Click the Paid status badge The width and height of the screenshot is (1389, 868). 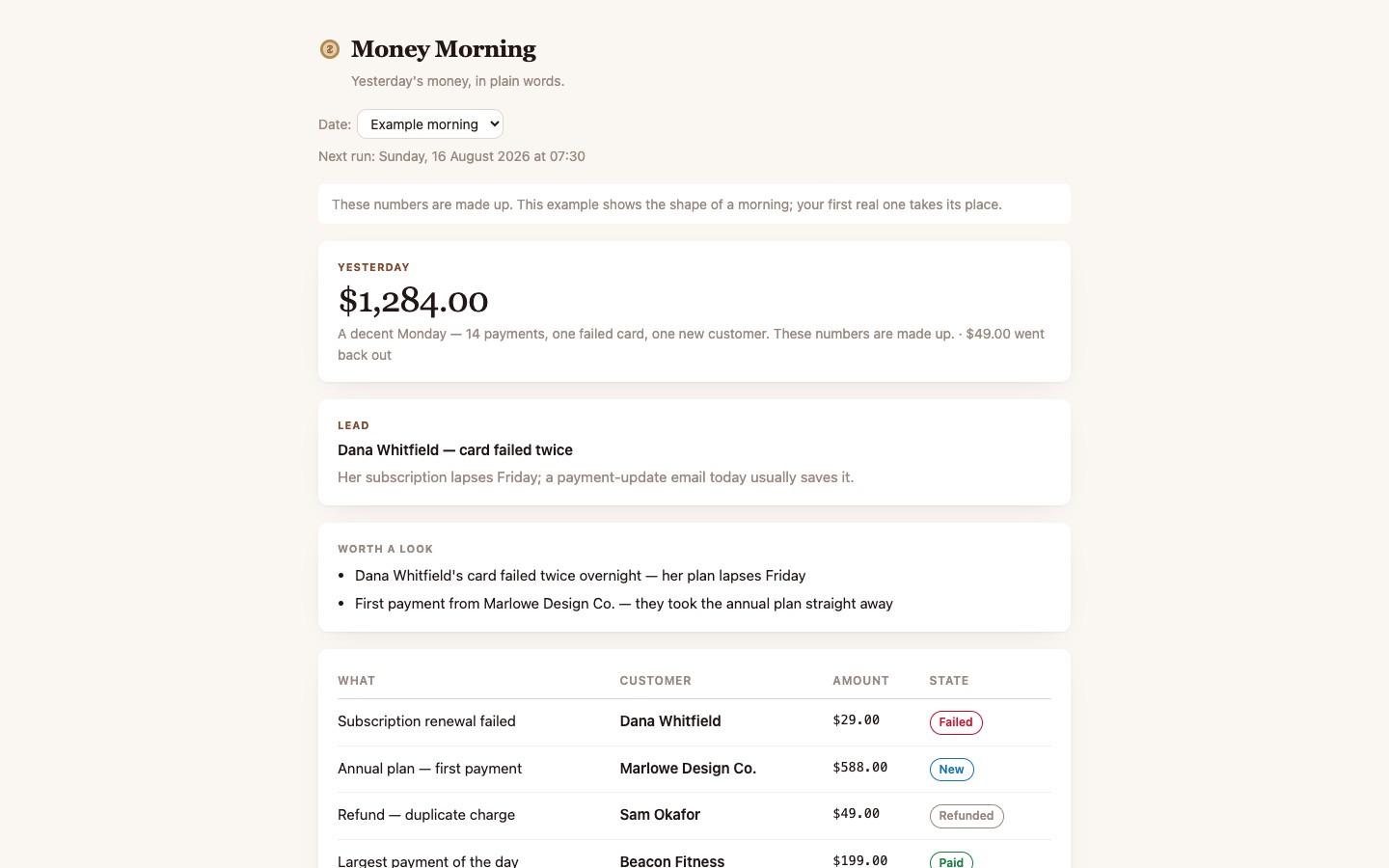[x=951, y=860]
